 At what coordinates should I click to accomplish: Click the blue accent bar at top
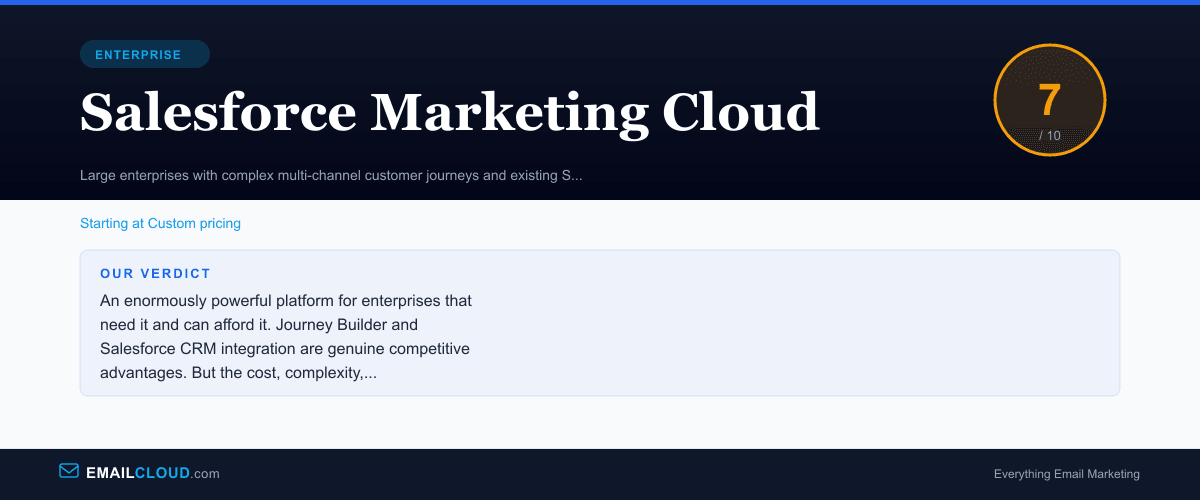[600, 2]
